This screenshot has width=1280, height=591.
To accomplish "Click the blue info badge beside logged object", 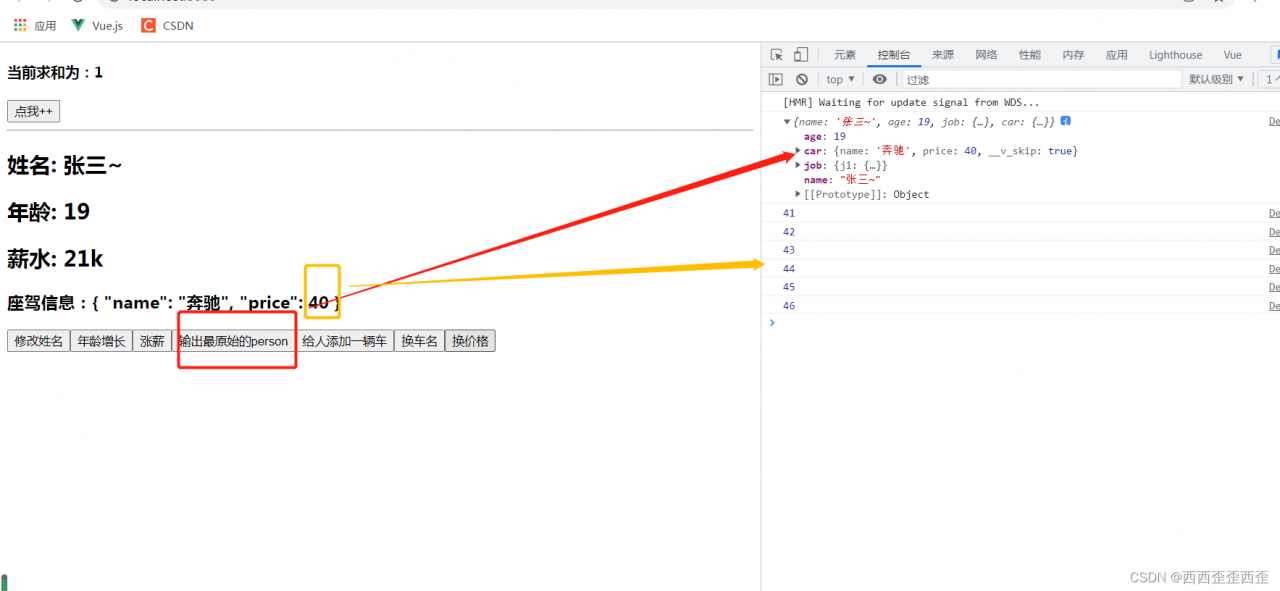I will tap(1066, 121).
